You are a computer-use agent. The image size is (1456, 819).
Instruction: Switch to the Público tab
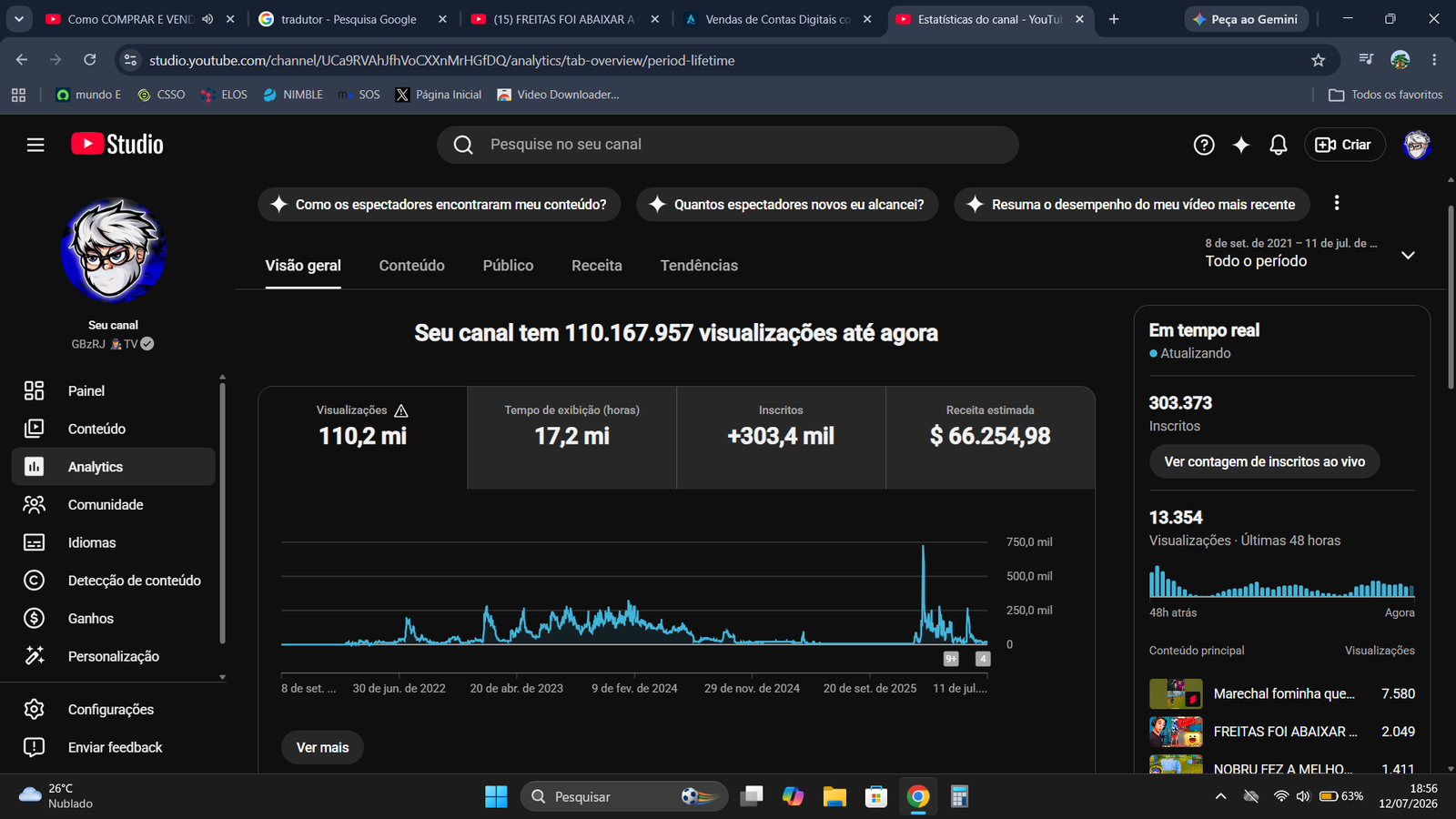point(508,266)
